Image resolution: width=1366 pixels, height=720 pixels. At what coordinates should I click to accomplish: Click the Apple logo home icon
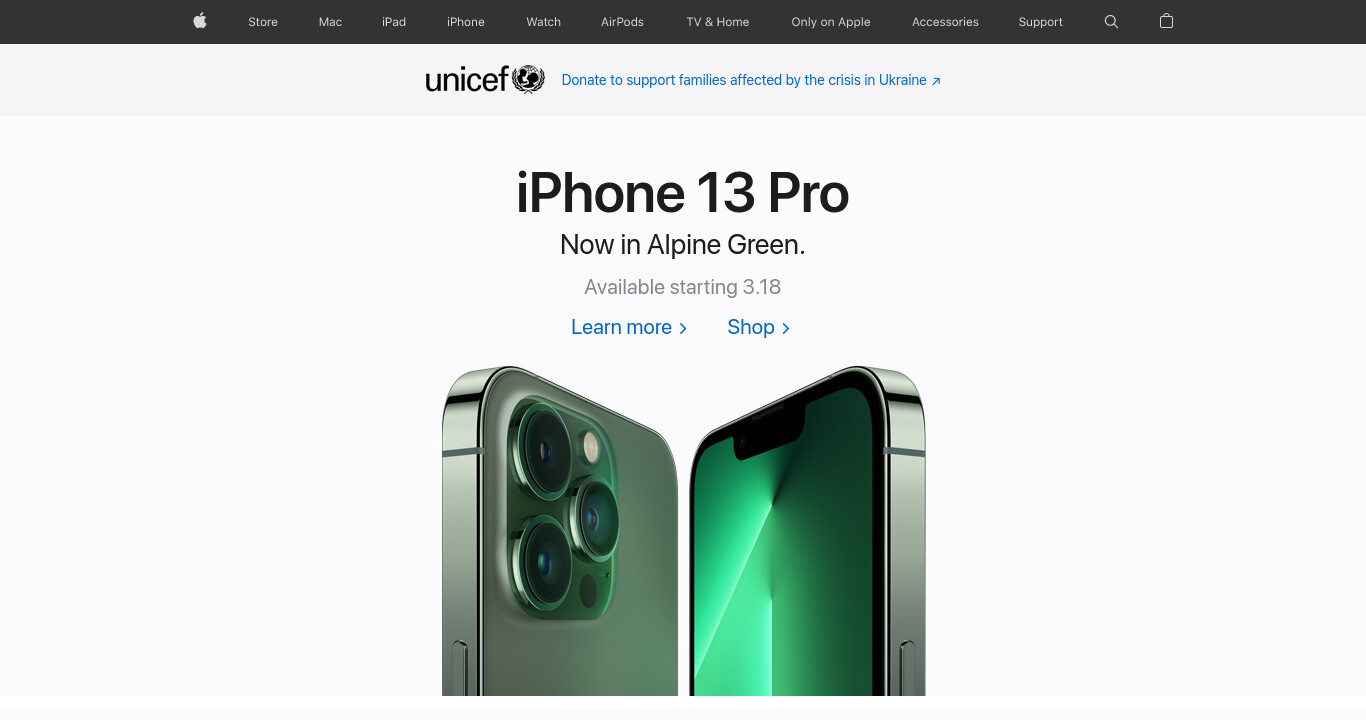tap(200, 21)
